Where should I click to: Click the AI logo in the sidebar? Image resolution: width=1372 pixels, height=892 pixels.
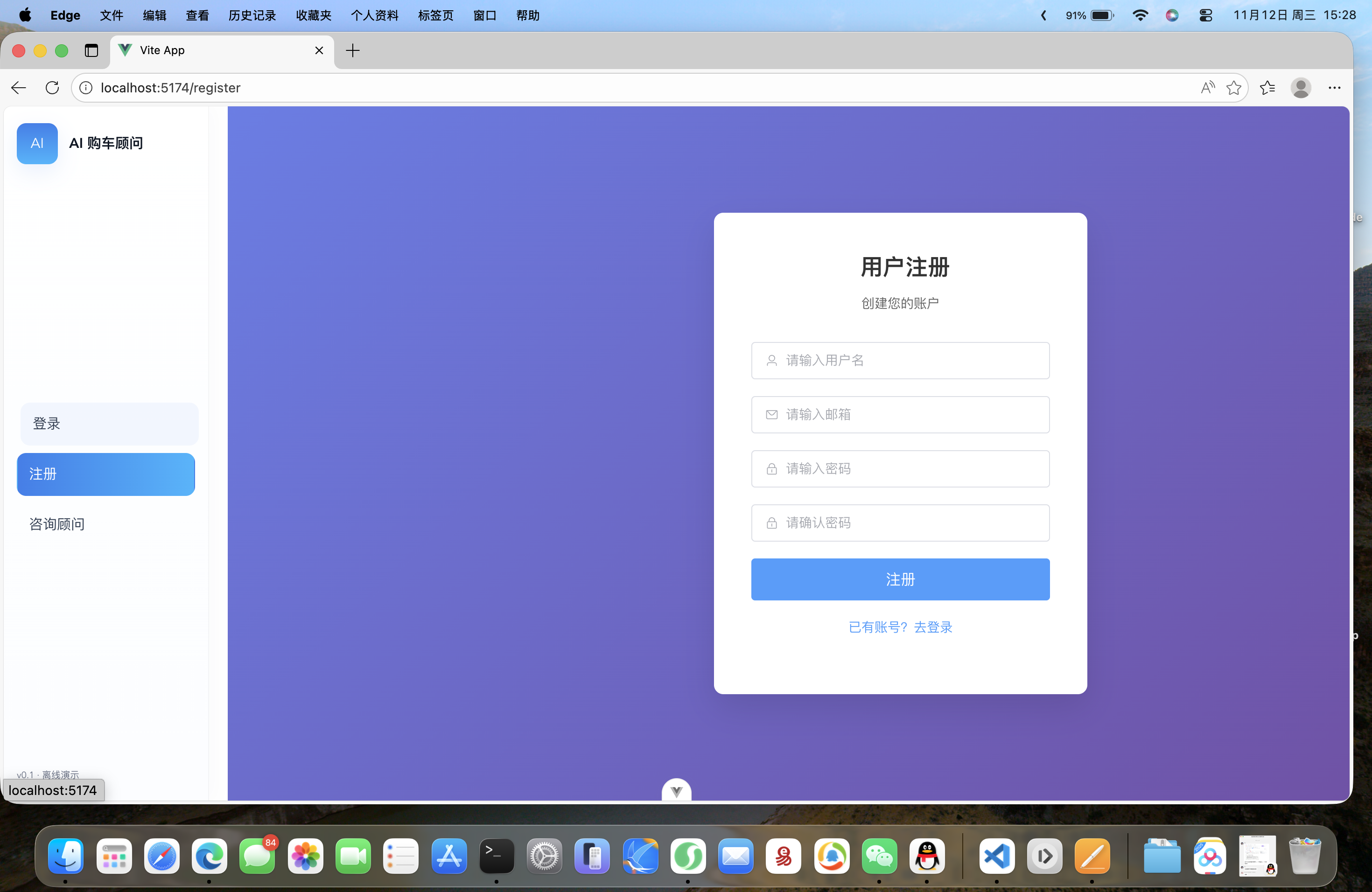tap(37, 144)
